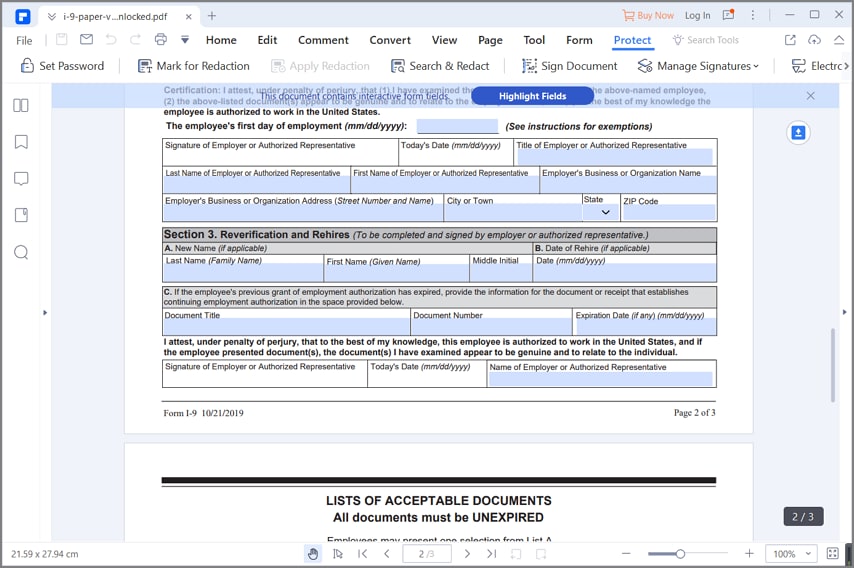Screen dimensions: 854x568
Task: Click the Email envelope icon
Action: [x=86, y=39]
